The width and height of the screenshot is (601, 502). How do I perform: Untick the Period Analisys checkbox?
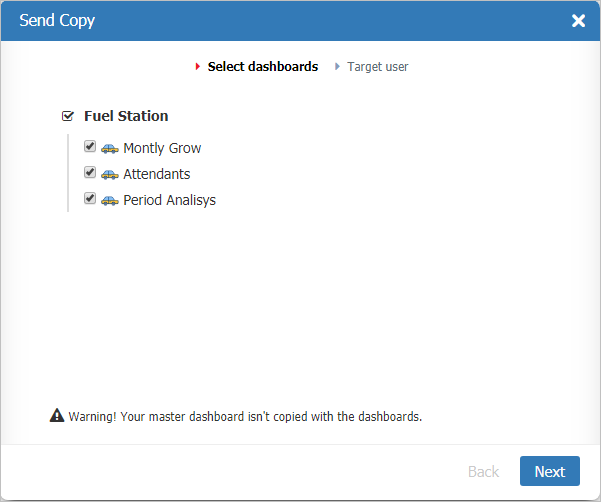point(90,199)
